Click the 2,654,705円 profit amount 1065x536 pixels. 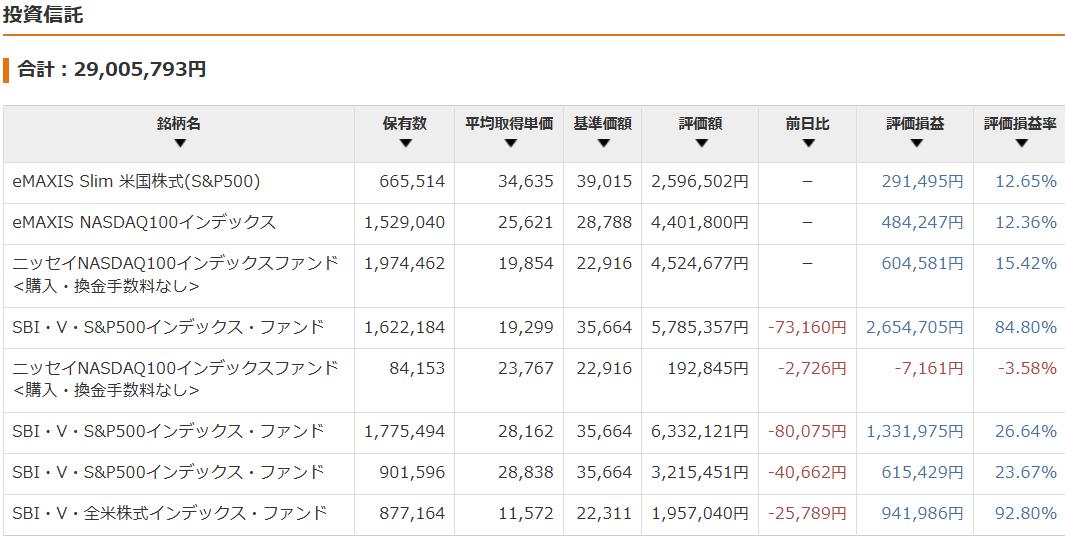point(915,328)
